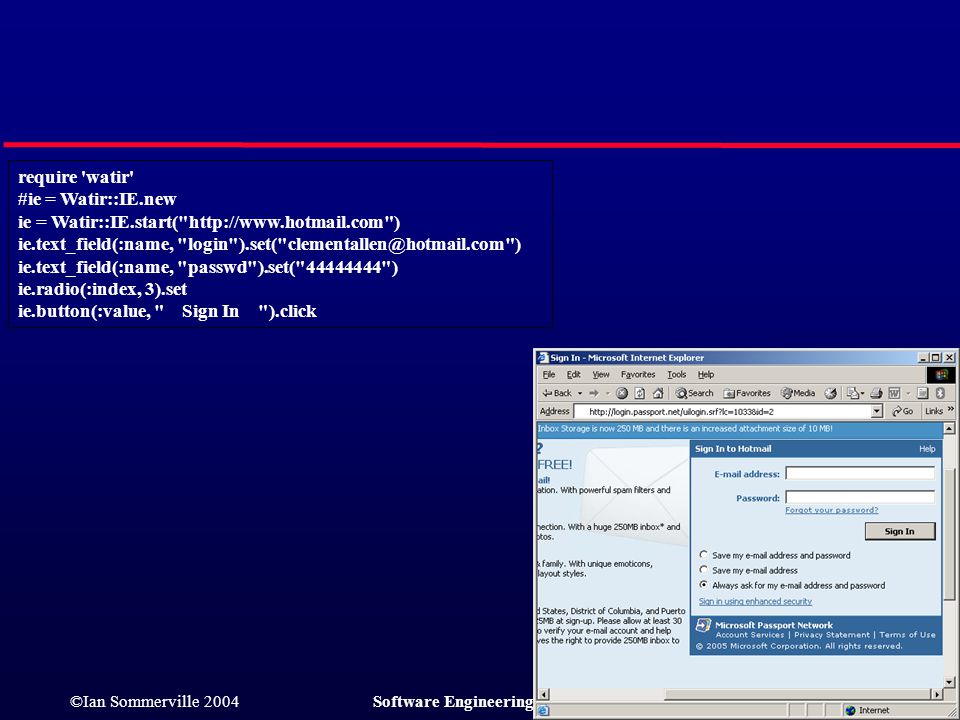Open the Edit with Word dropdown arrow
The image size is (960, 720).
coord(908,393)
